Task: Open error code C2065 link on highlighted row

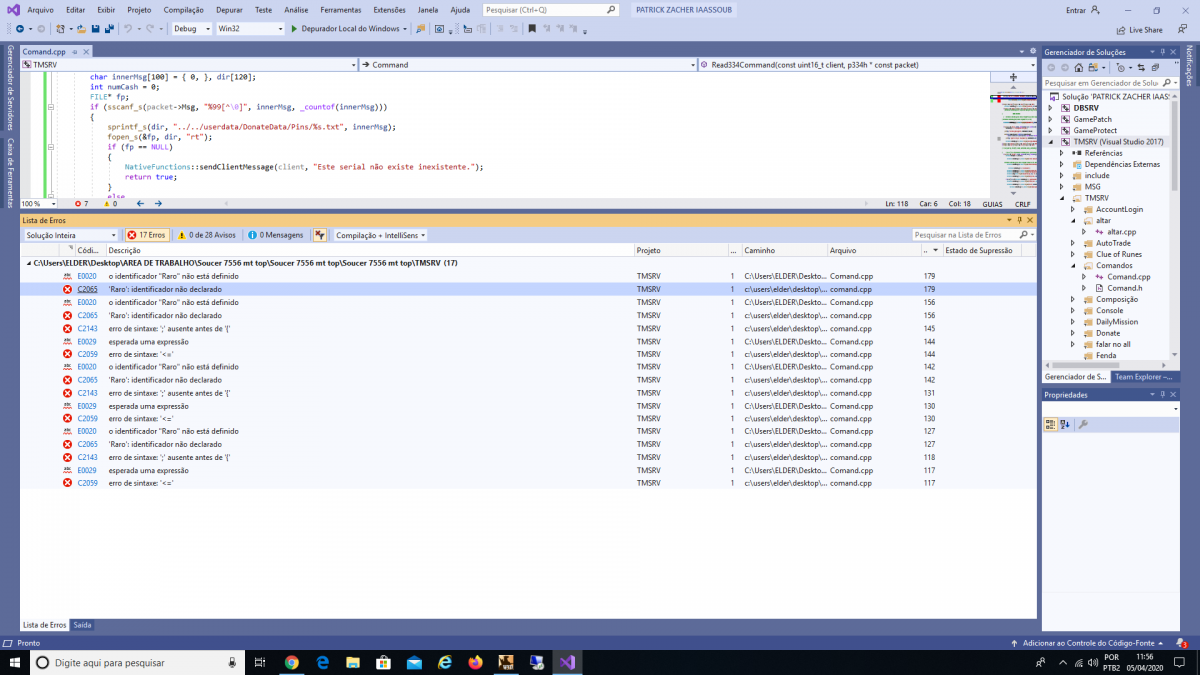Action: pyautogui.click(x=87, y=289)
